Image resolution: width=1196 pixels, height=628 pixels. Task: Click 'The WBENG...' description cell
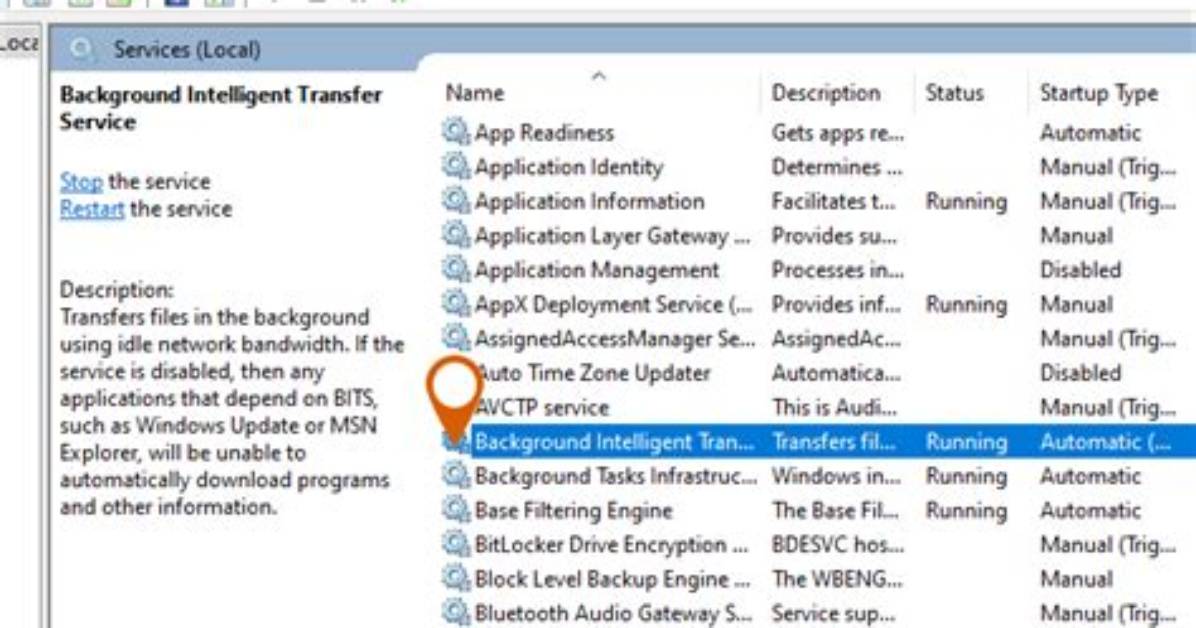tap(837, 578)
